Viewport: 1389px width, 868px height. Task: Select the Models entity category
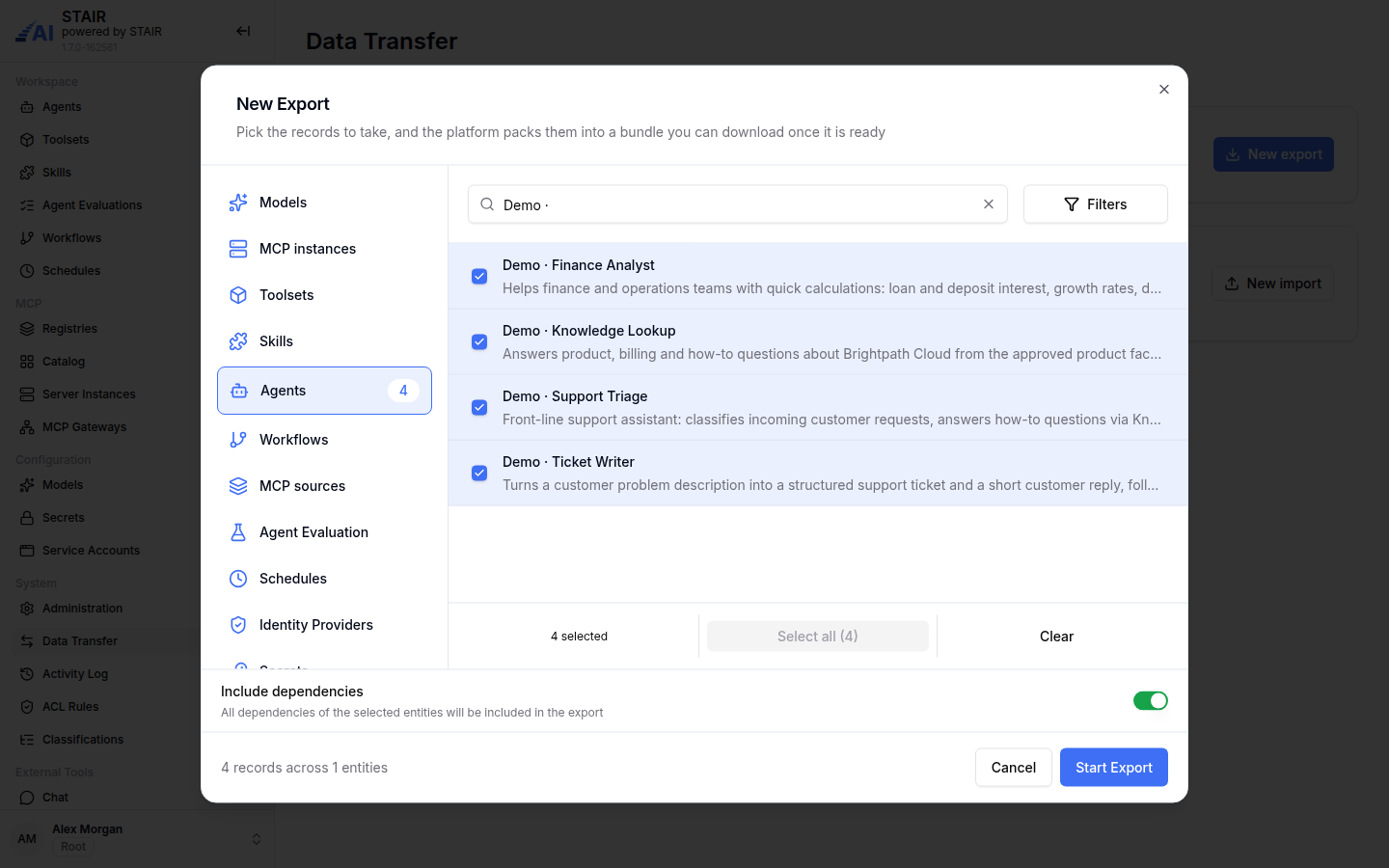324,203
